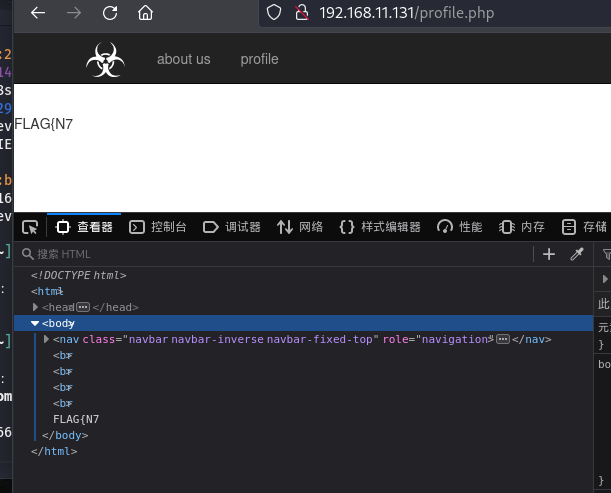
Task: Click the create new node plus button
Action: click(549, 254)
